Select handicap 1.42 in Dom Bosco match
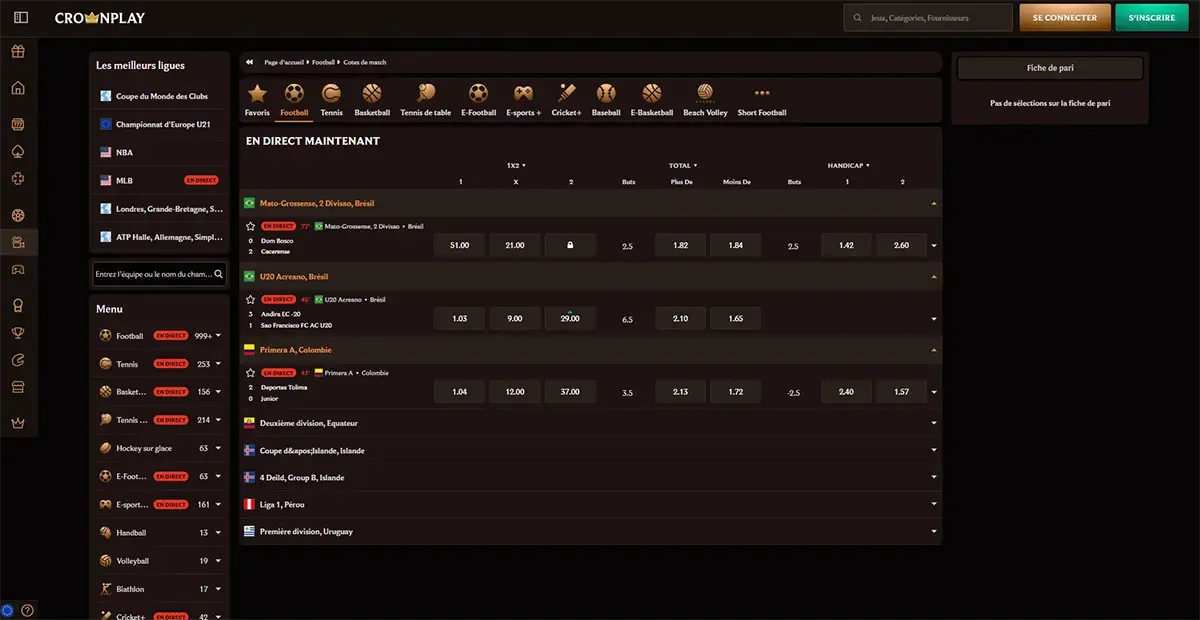1200x620 pixels. coord(846,245)
